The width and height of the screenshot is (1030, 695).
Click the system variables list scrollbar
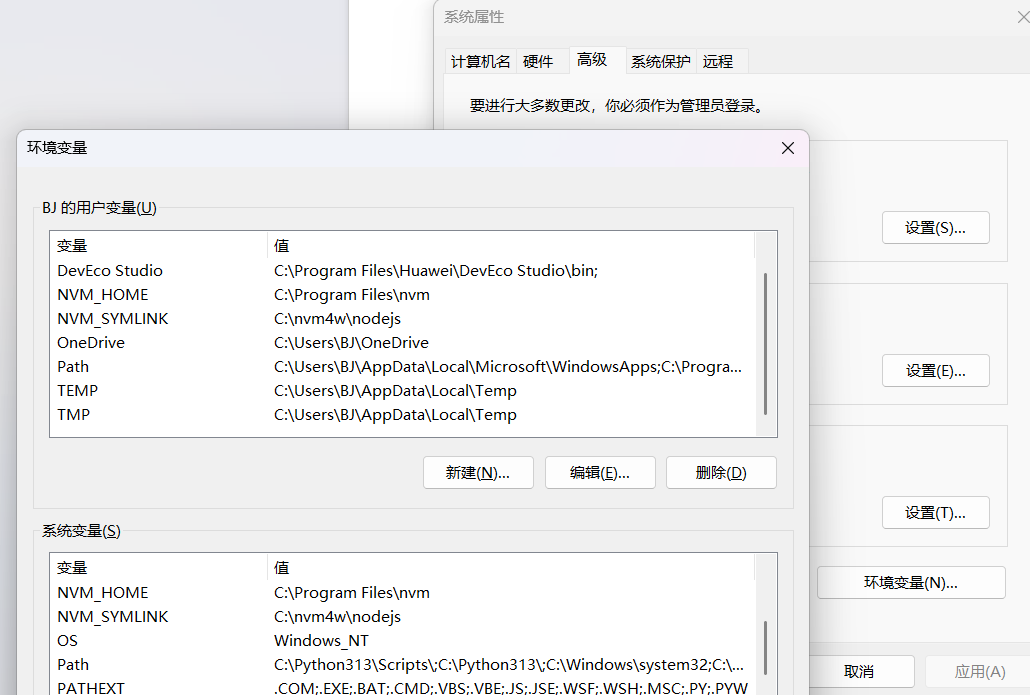click(x=766, y=647)
